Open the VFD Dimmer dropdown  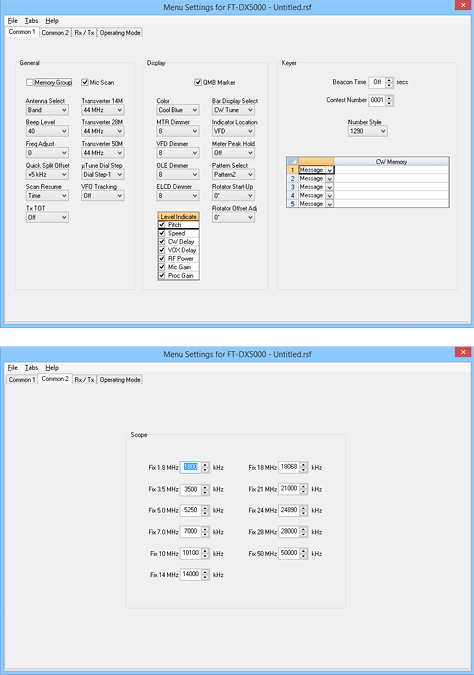177,153
